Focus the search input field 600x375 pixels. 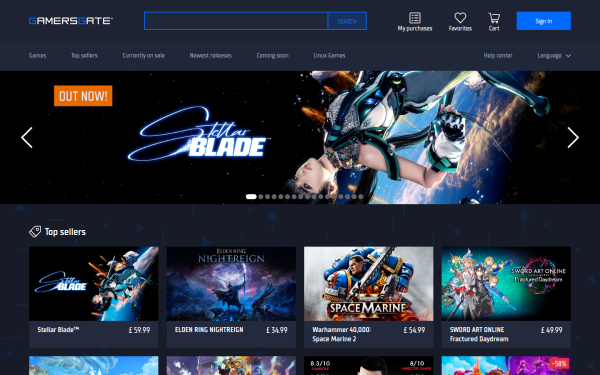click(x=236, y=21)
